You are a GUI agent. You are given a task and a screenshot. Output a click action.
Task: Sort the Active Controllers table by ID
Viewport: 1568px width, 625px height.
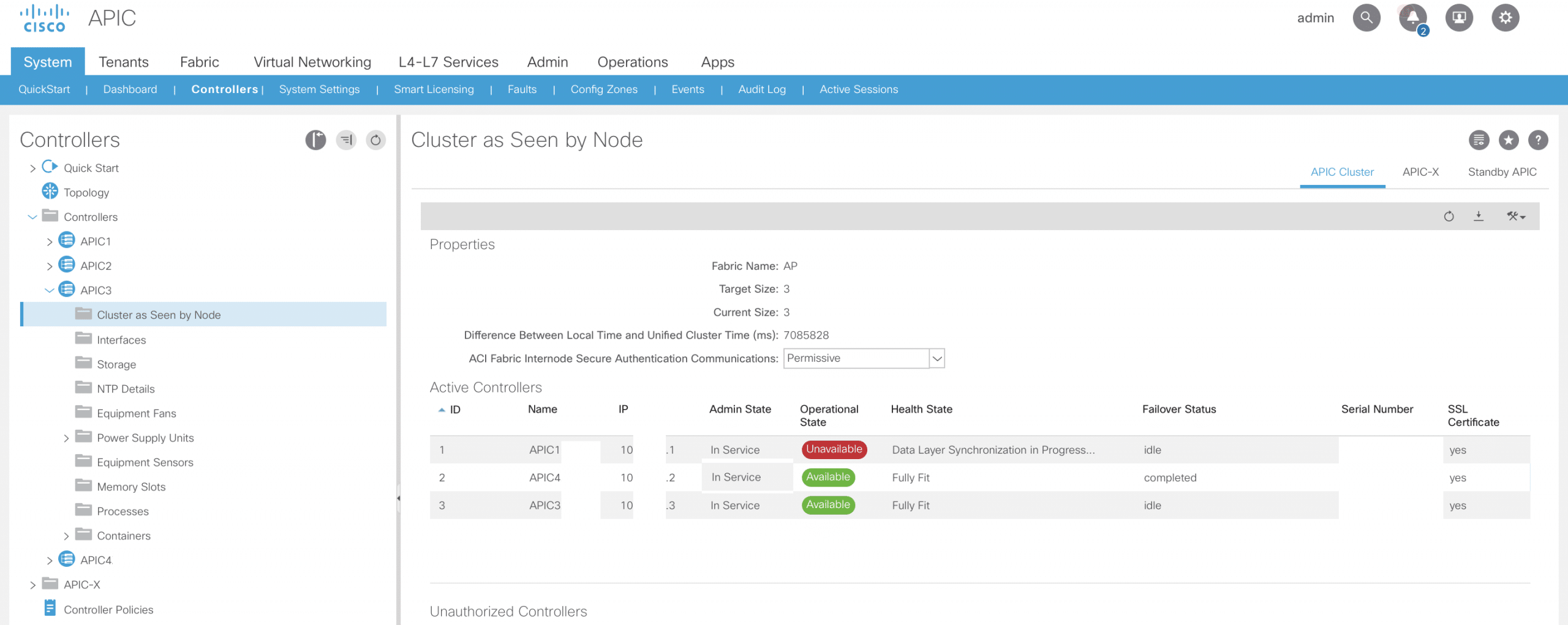(x=450, y=410)
